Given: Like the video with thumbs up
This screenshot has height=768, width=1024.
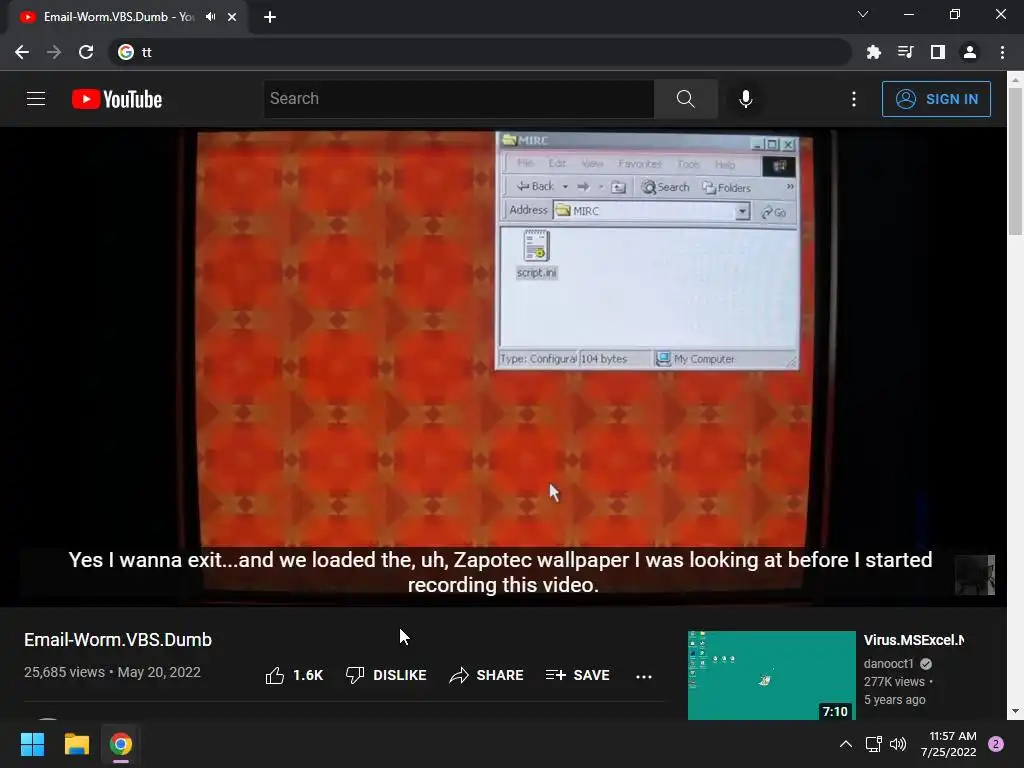Looking at the screenshot, I should 294,675.
